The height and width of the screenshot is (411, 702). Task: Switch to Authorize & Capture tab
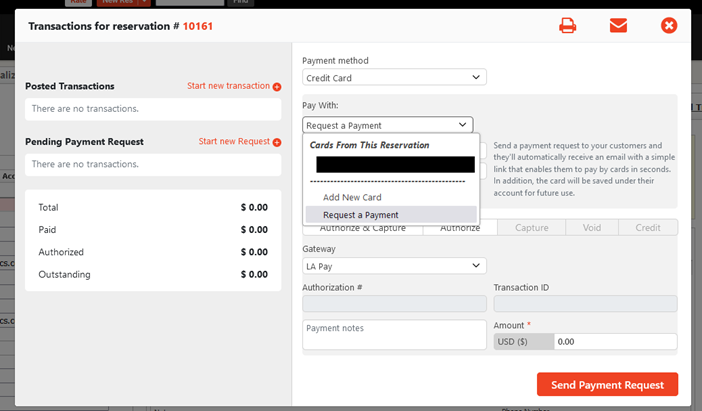[362, 228]
